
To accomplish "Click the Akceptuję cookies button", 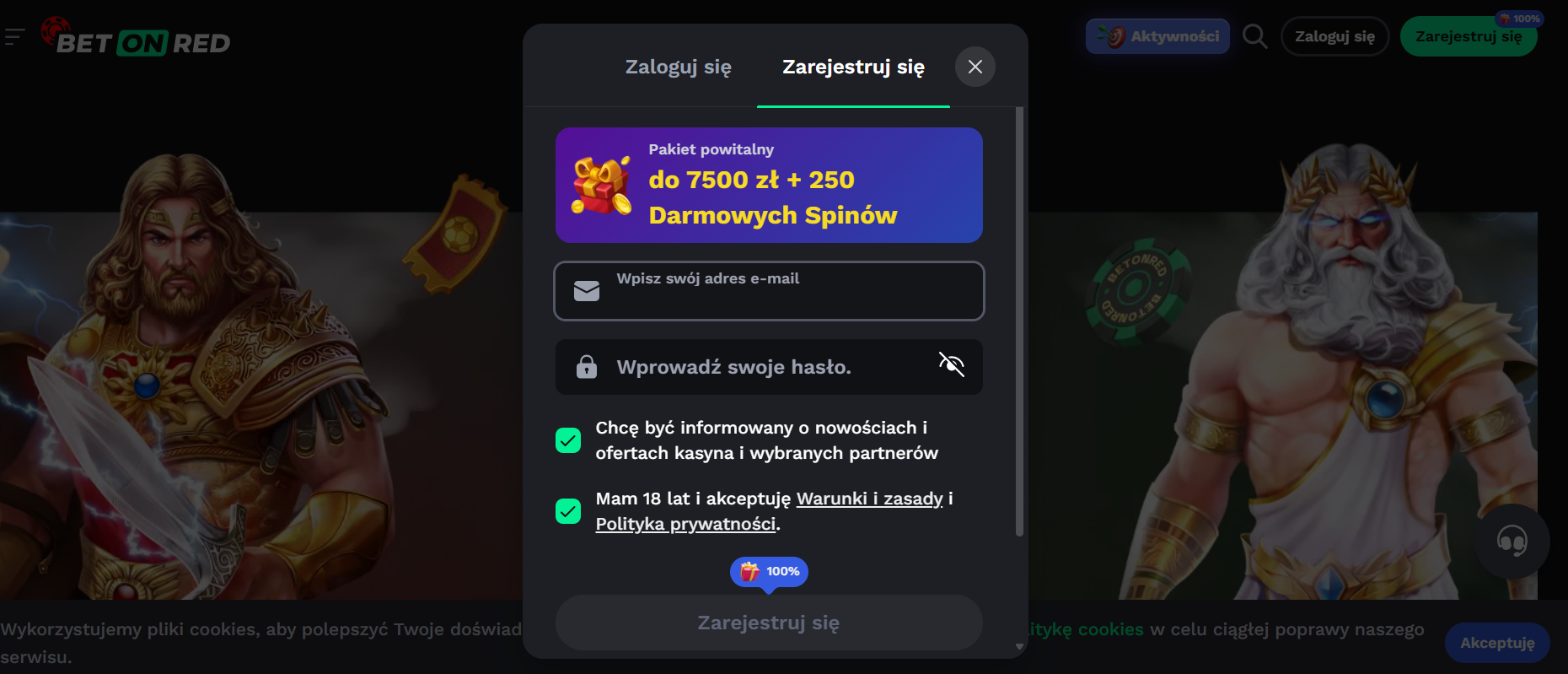I will coord(1497,643).
